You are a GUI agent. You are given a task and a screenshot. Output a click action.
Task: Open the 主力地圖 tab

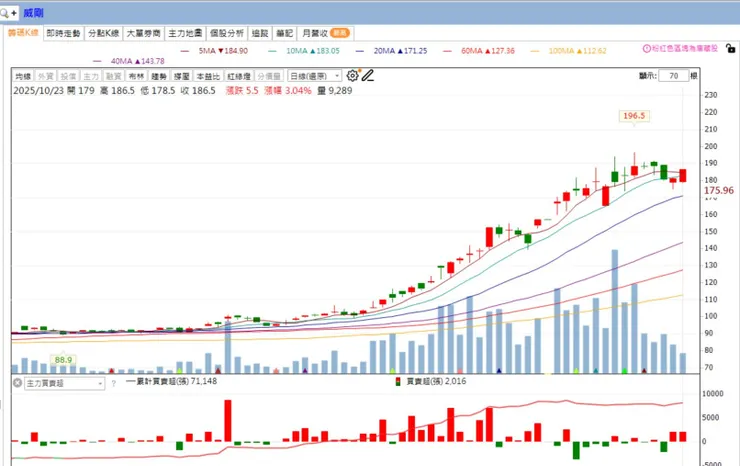(185, 33)
